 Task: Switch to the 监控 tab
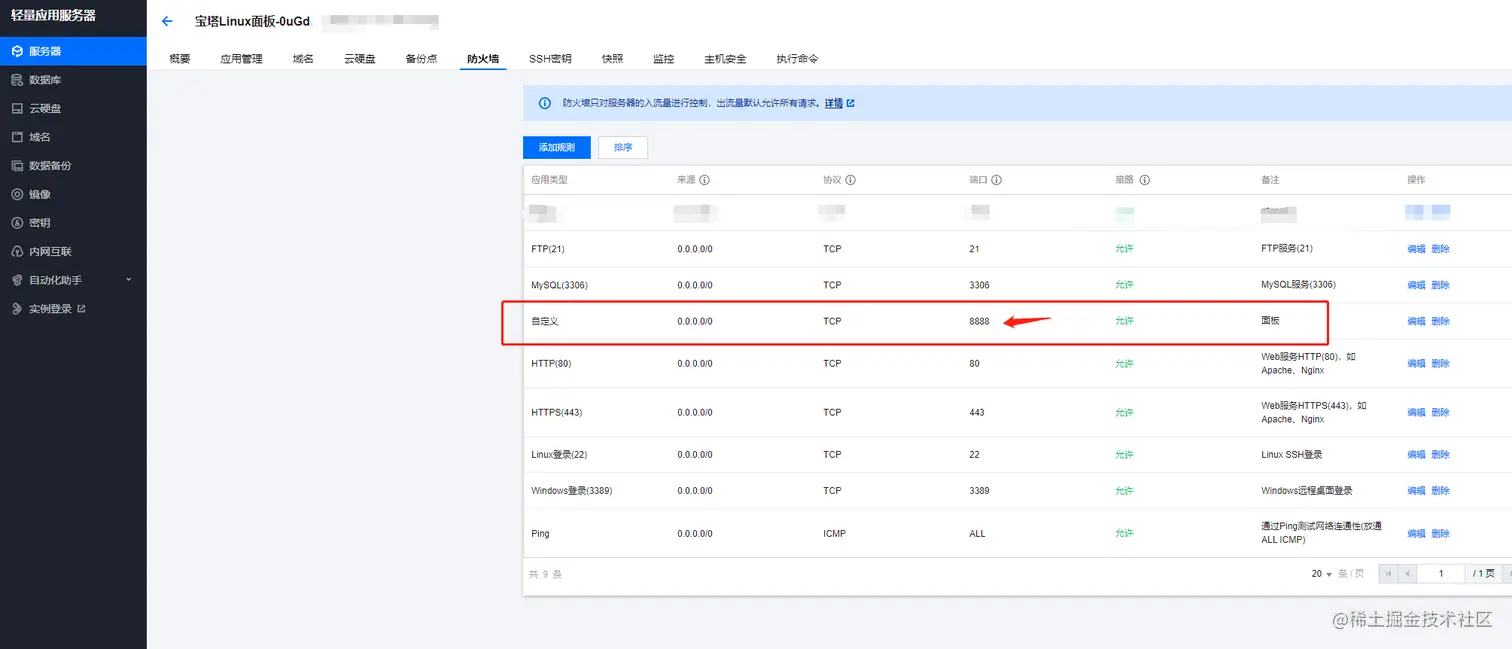coord(663,59)
